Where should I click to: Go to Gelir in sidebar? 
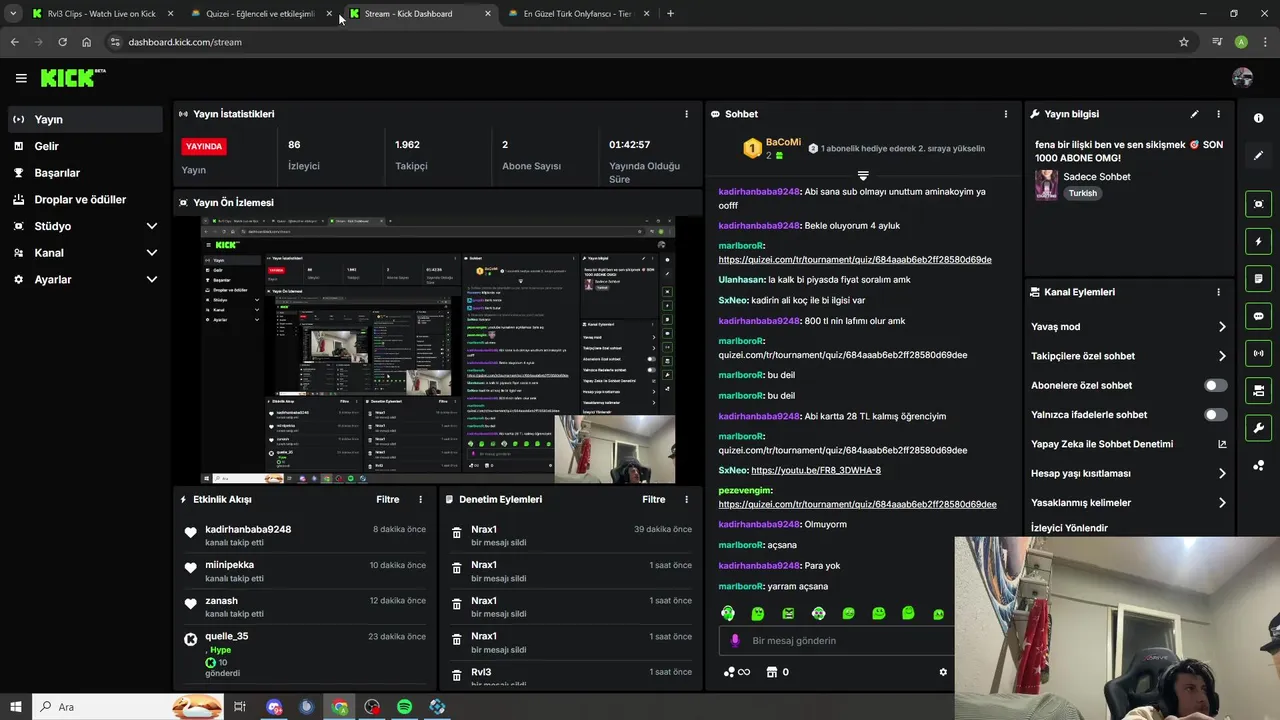point(85,146)
